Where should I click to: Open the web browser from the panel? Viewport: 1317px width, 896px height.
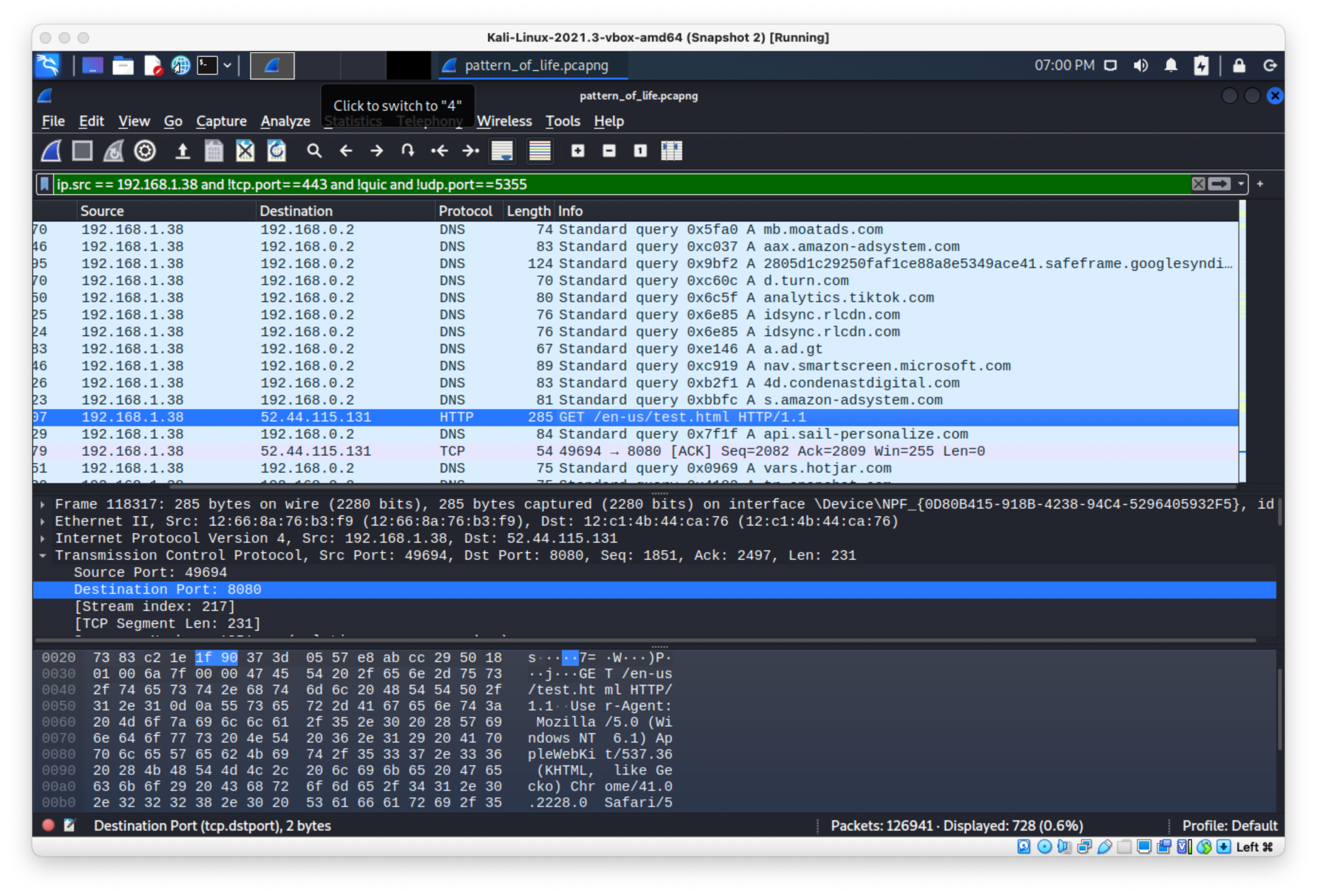(180, 65)
